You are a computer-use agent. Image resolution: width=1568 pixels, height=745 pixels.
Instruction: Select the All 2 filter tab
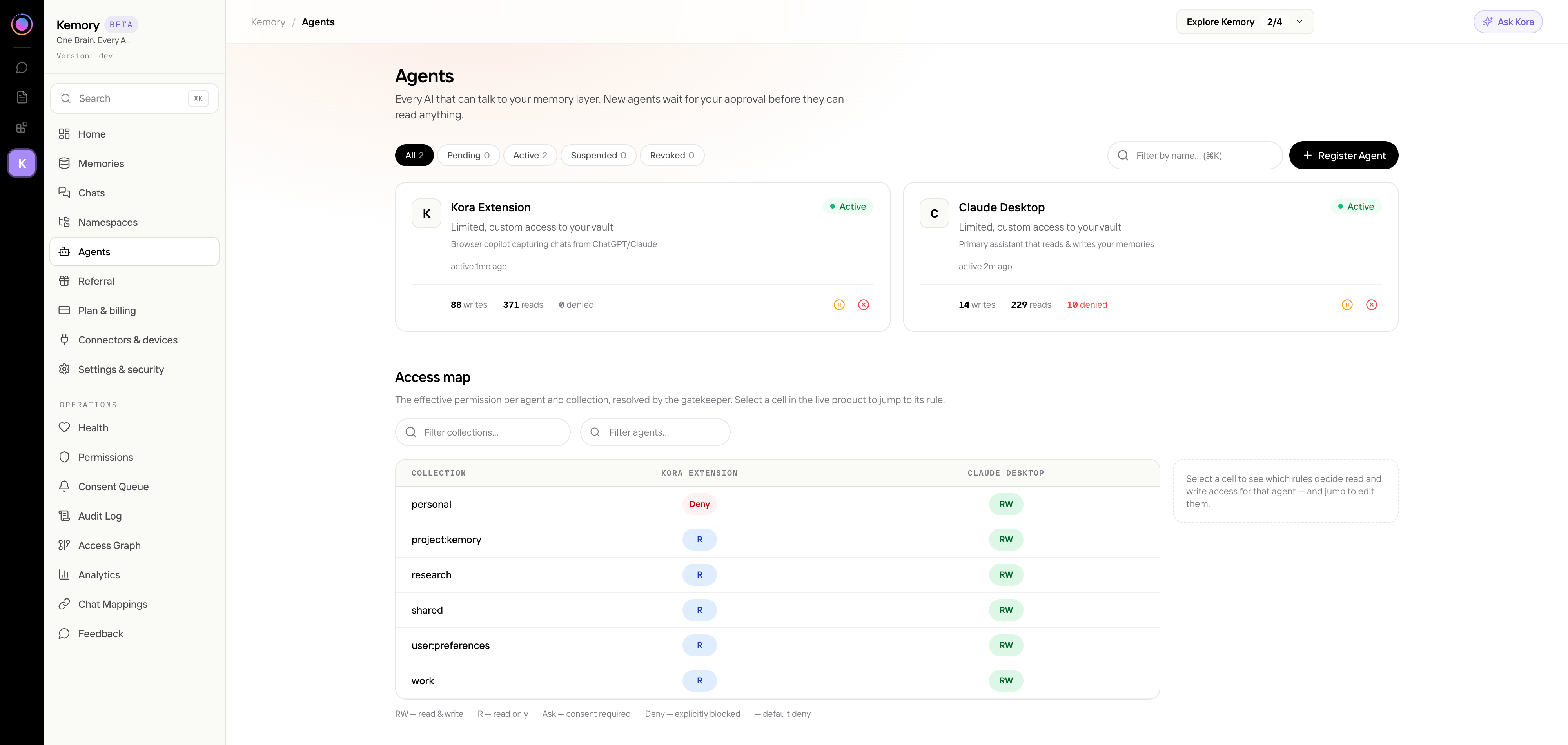414,155
